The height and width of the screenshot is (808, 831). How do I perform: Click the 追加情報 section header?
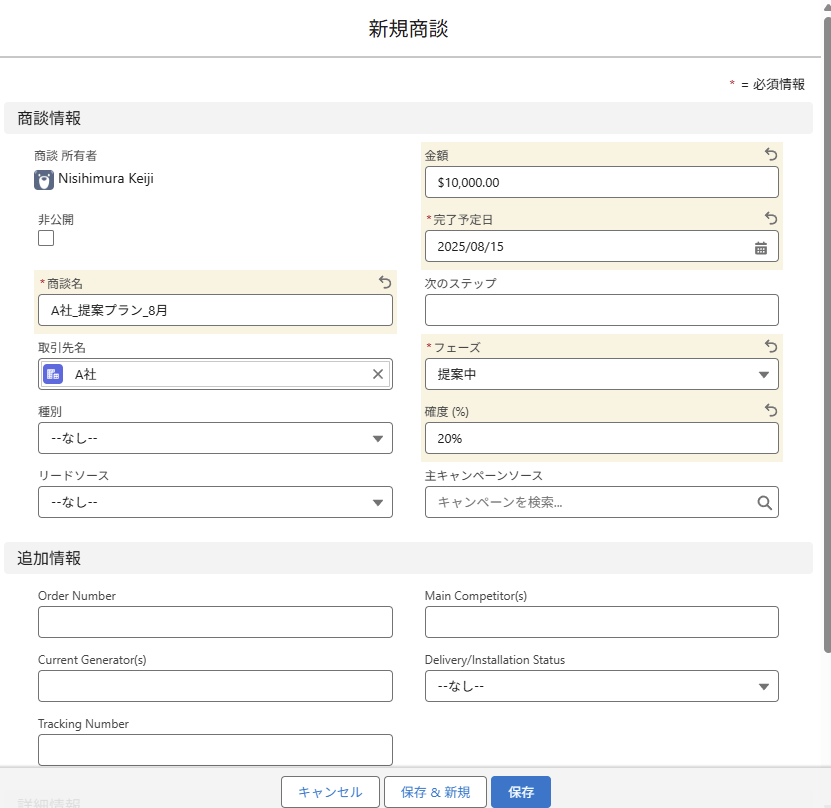point(408,558)
